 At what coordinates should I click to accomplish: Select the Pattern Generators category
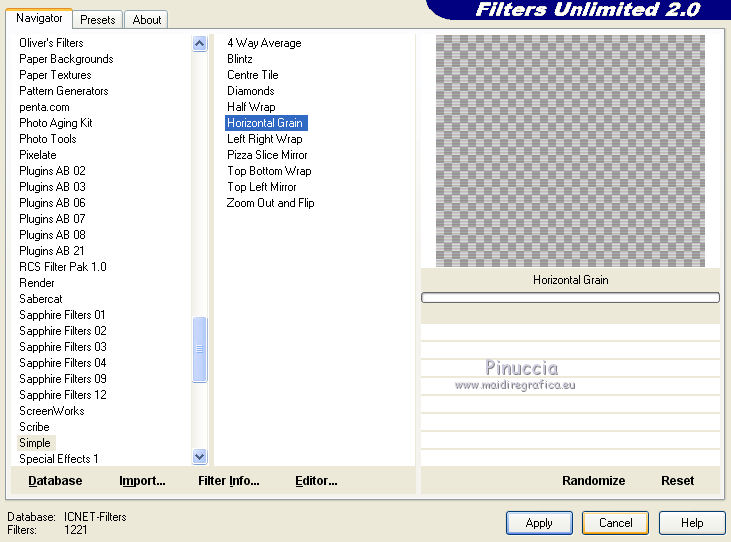tap(63, 91)
